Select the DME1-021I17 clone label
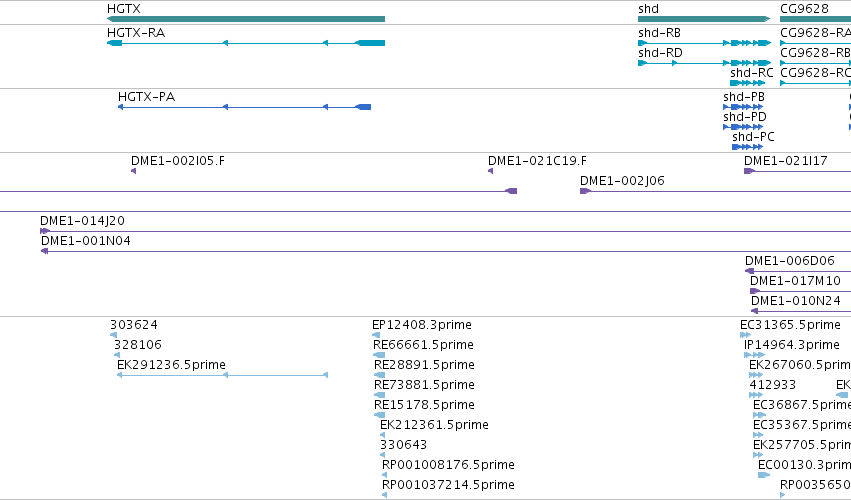Image resolution: width=851 pixels, height=500 pixels. click(x=785, y=161)
